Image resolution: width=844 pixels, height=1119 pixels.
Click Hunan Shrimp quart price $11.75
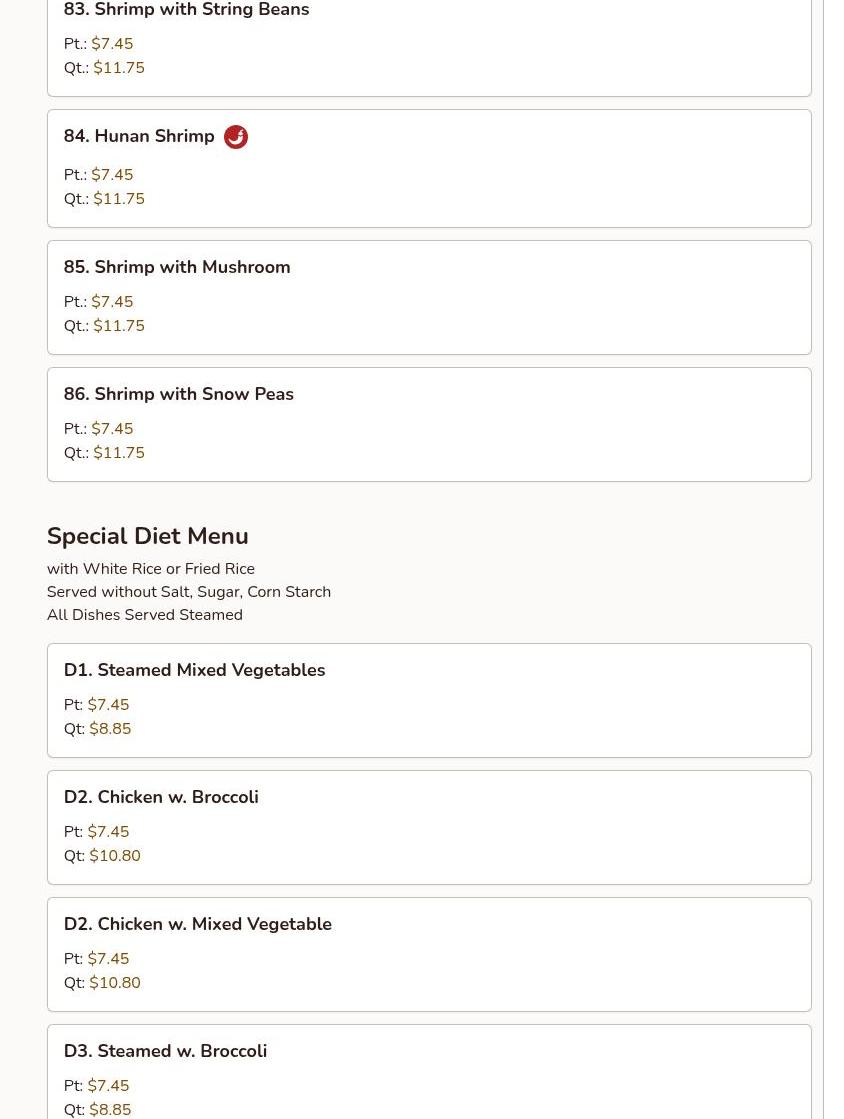[118, 198]
